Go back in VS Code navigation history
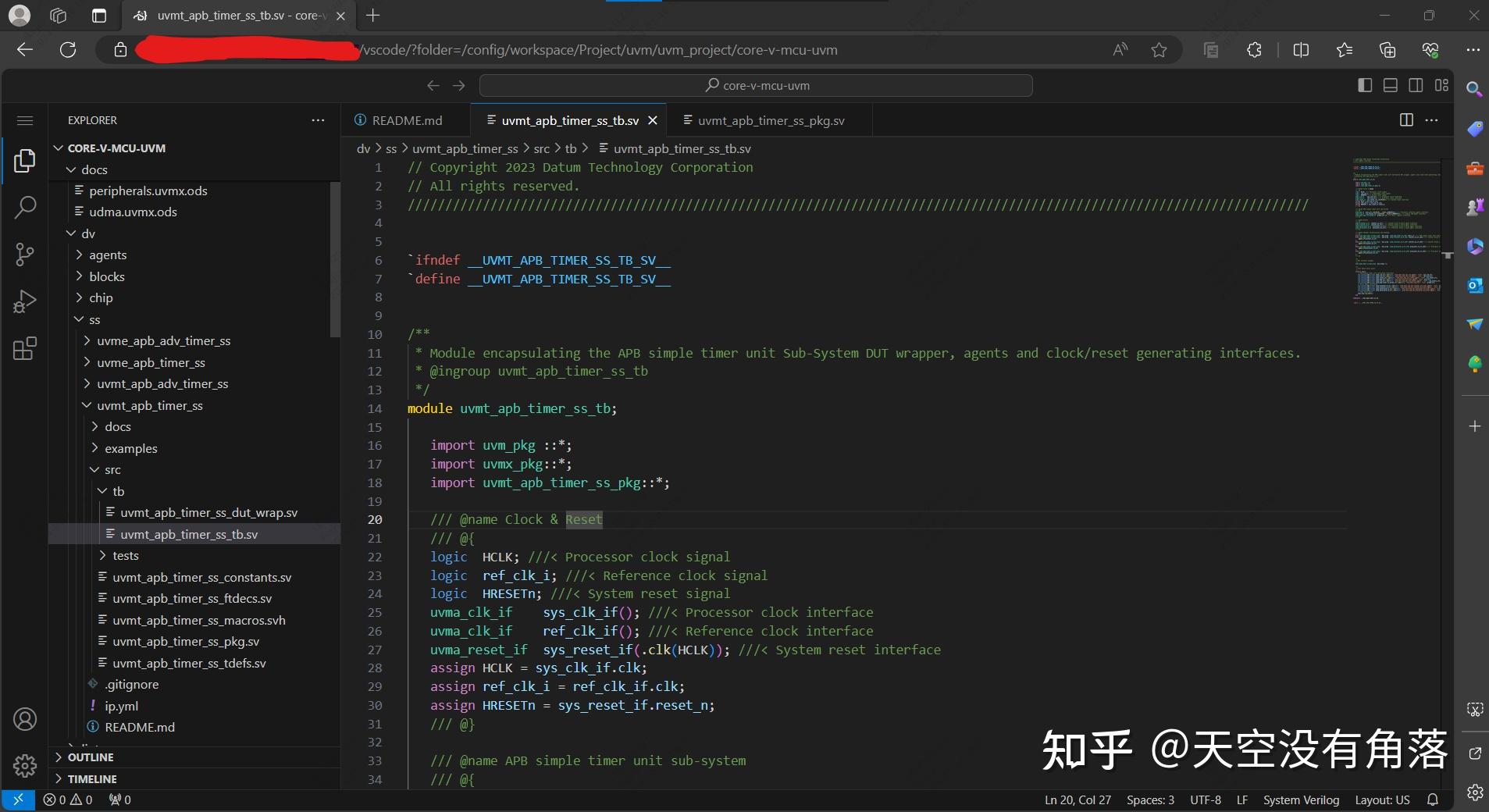 click(x=433, y=85)
